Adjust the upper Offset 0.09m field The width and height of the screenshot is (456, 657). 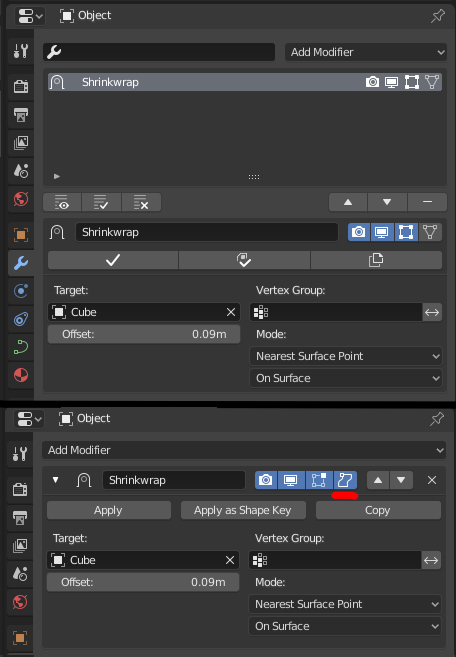(144, 334)
